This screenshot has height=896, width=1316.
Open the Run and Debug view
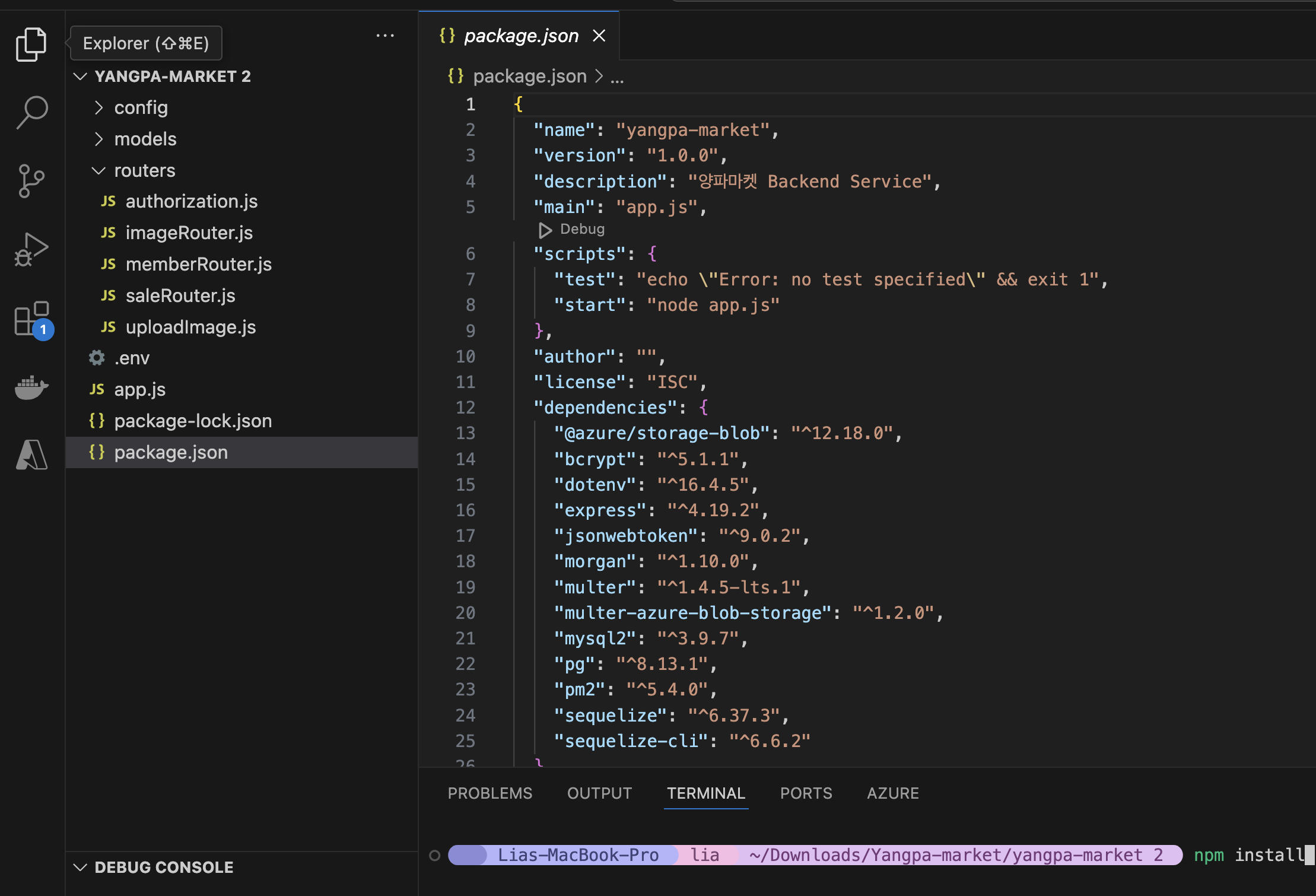coord(31,250)
